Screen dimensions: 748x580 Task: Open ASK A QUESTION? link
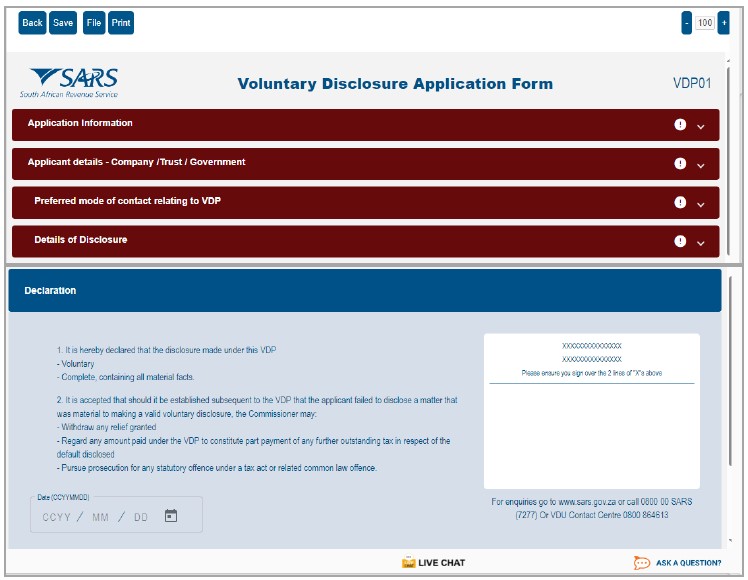point(688,563)
